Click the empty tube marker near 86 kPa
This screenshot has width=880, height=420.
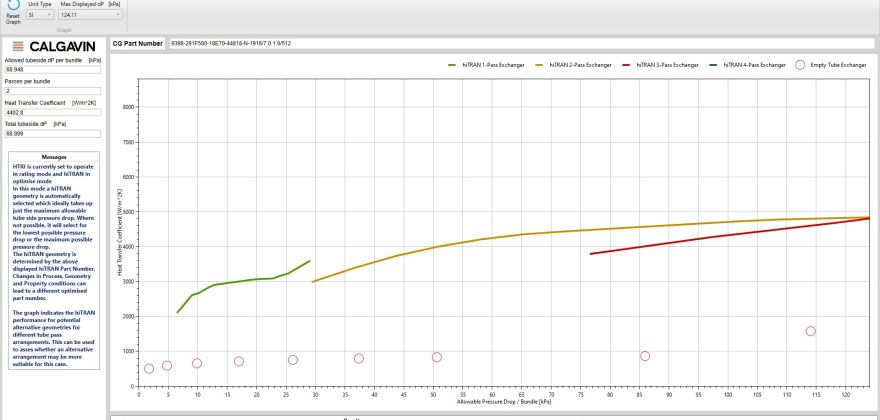click(645, 356)
